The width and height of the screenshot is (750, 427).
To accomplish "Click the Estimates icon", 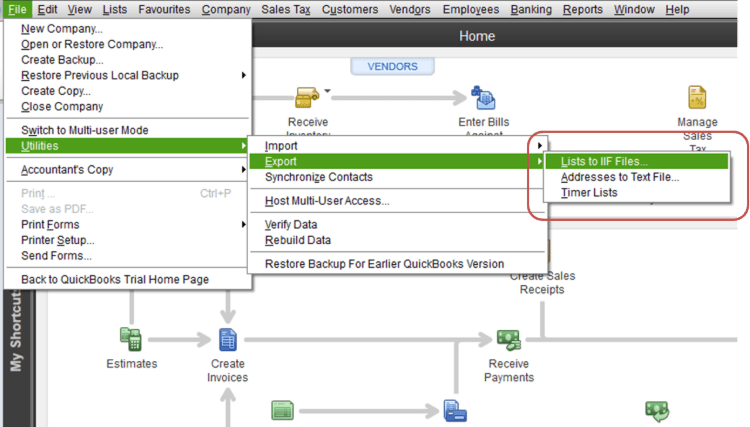I will click(131, 339).
